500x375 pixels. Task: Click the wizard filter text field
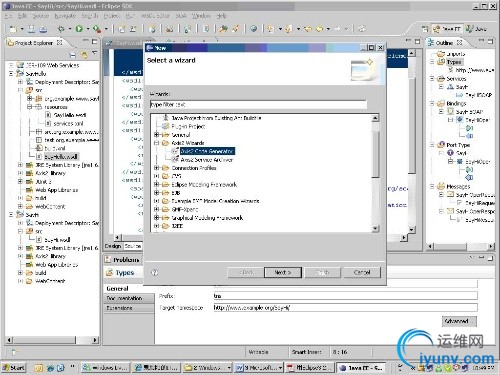258,105
